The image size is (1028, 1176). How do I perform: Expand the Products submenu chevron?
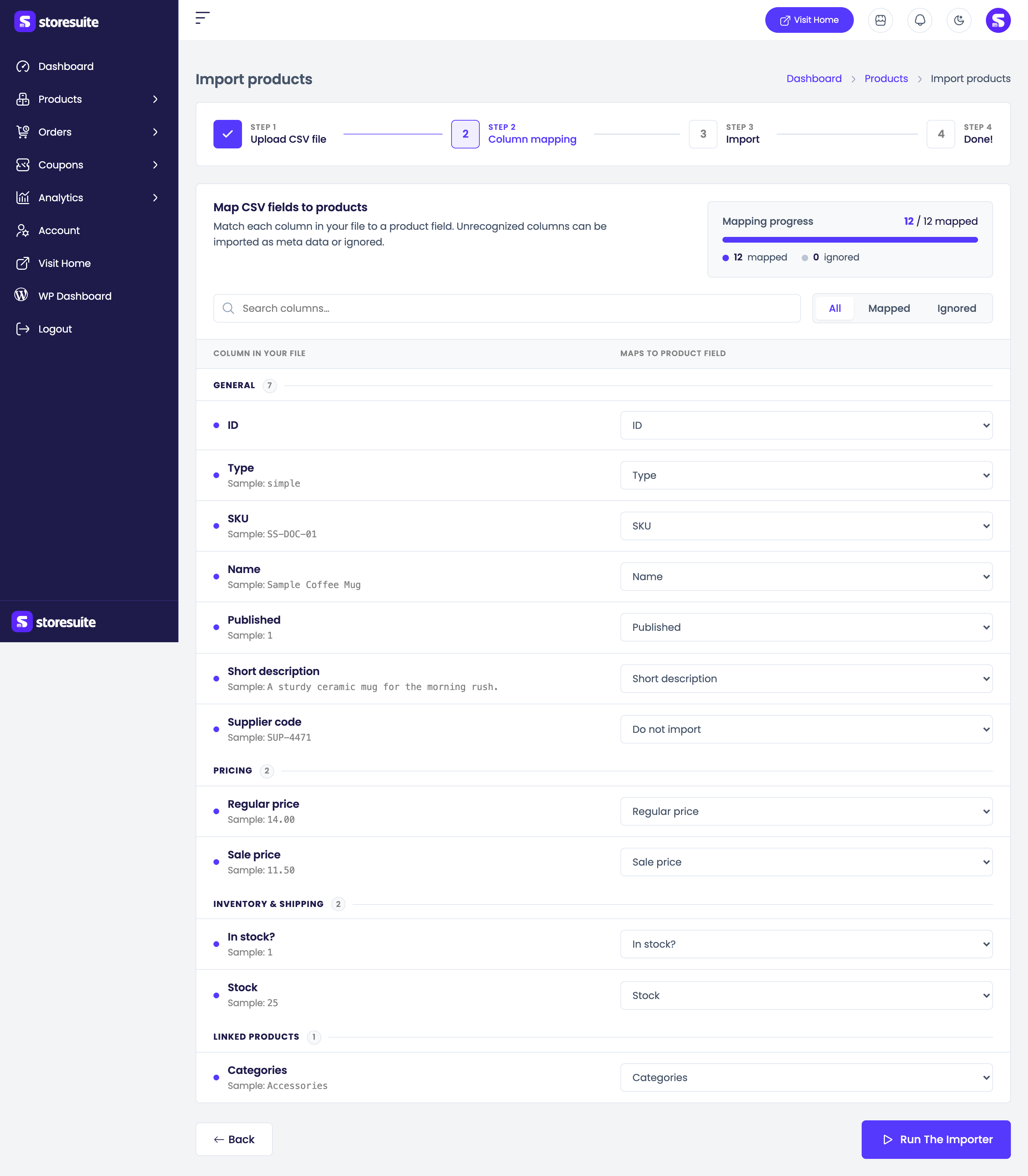[x=156, y=99]
